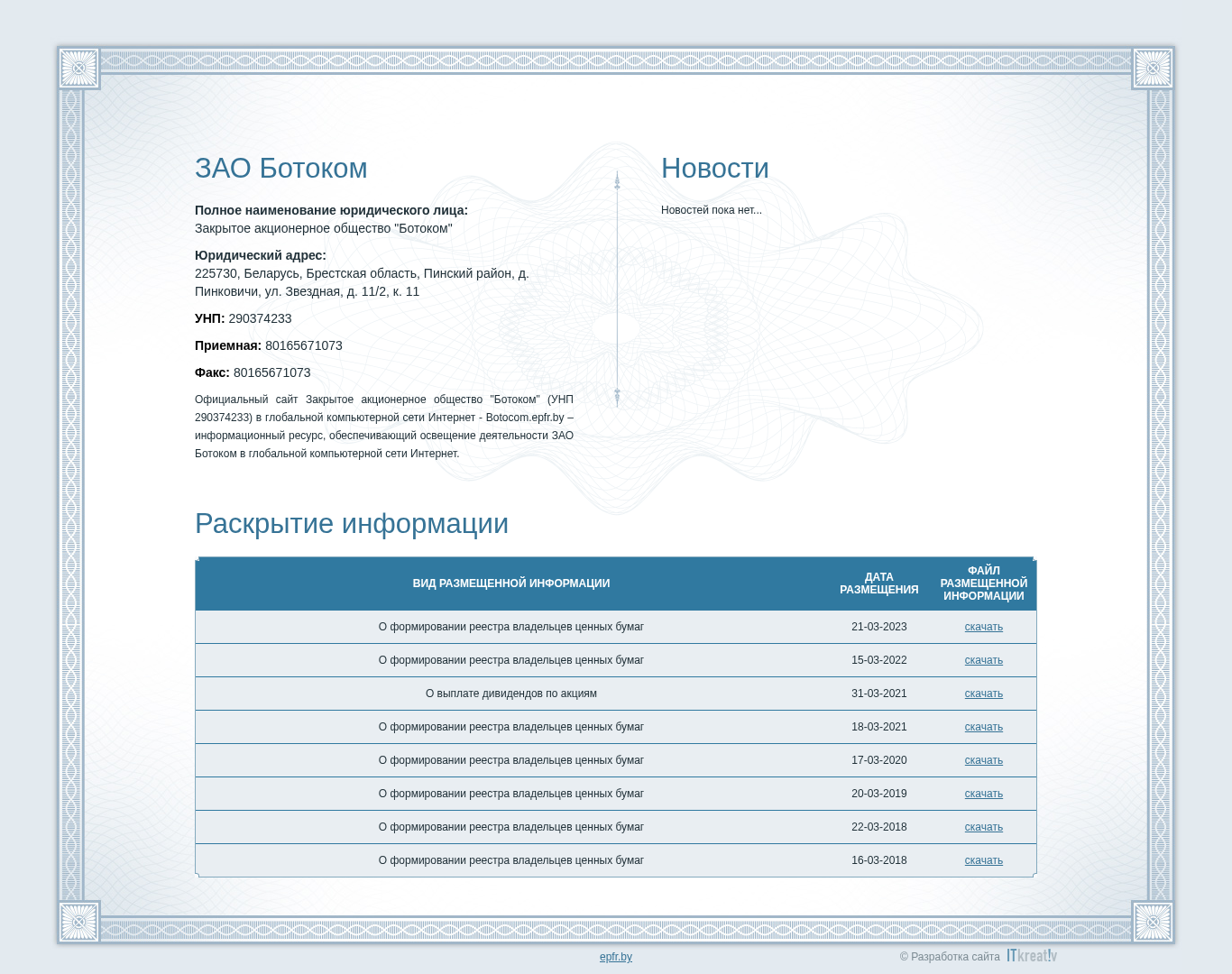
Task: Click the "ДАТА РАЗМЕЩЕНИЯ" column header
Action: (879, 583)
